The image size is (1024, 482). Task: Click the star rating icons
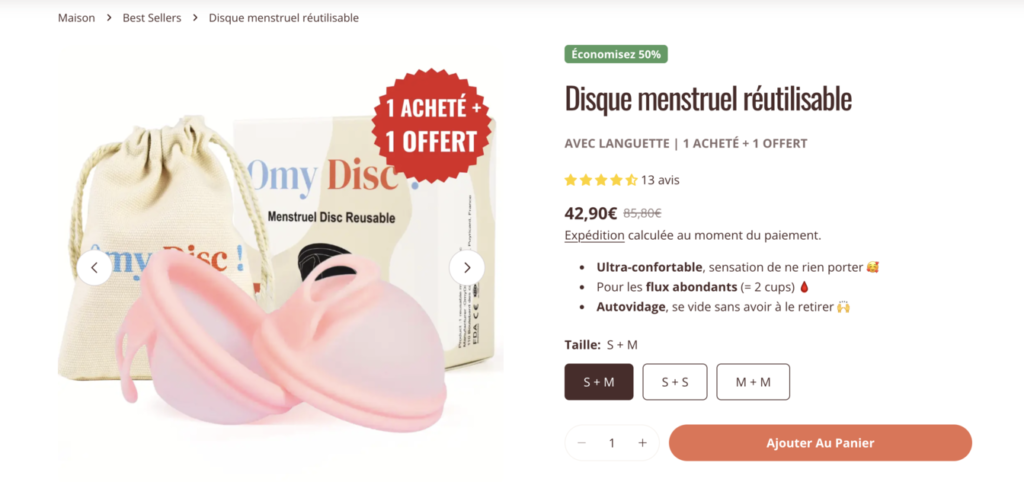(601, 180)
